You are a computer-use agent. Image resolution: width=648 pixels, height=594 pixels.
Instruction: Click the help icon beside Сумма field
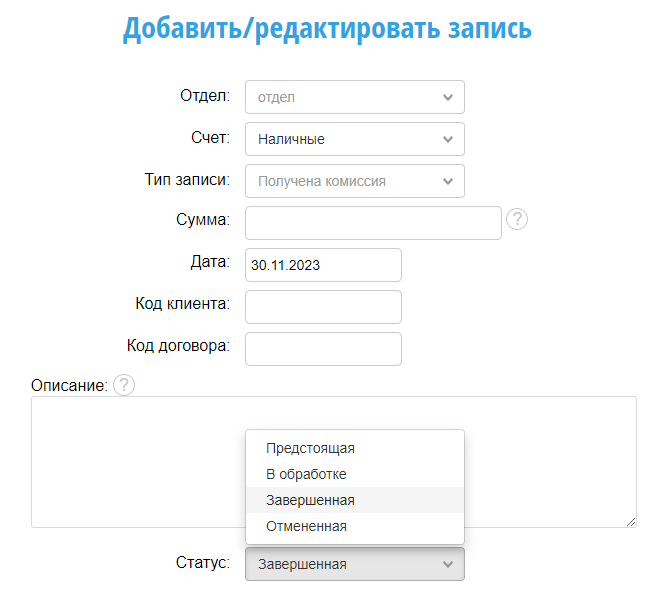click(x=517, y=219)
